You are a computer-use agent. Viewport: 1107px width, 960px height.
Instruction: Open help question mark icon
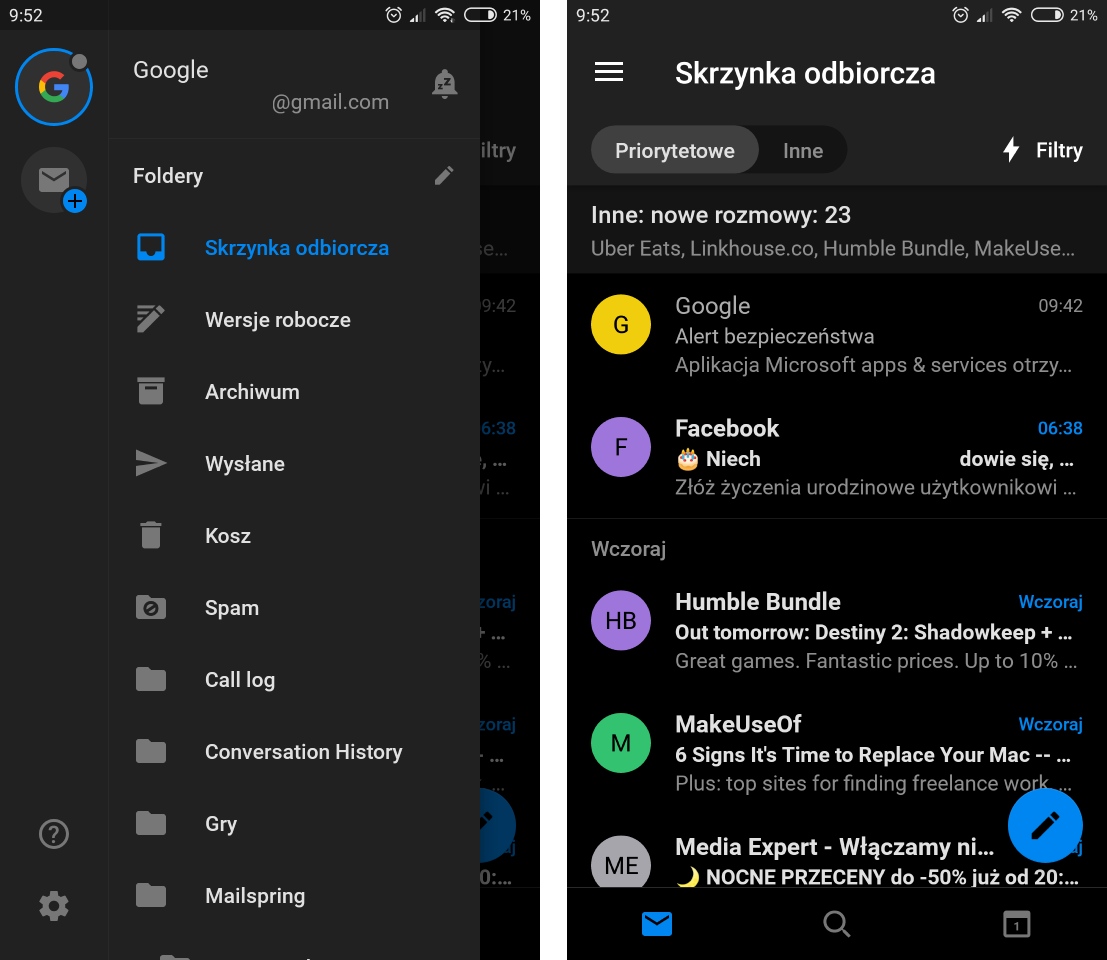[x=54, y=834]
